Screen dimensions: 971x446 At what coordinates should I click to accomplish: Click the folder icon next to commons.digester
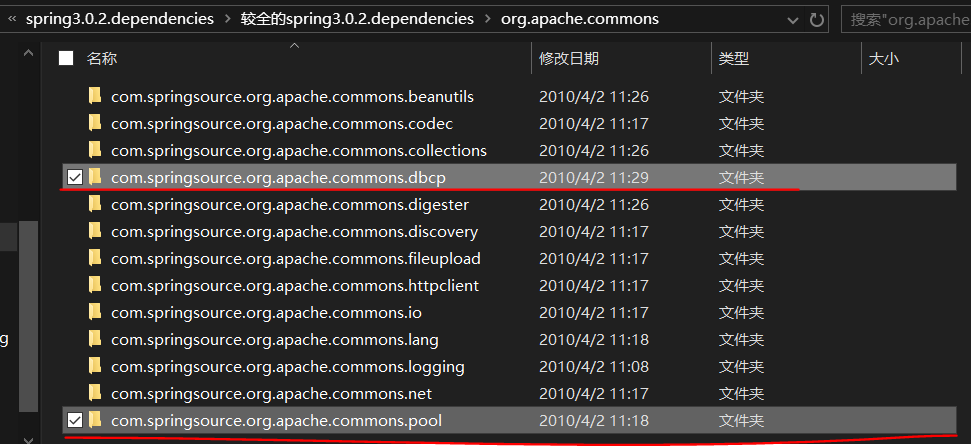click(x=95, y=204)
